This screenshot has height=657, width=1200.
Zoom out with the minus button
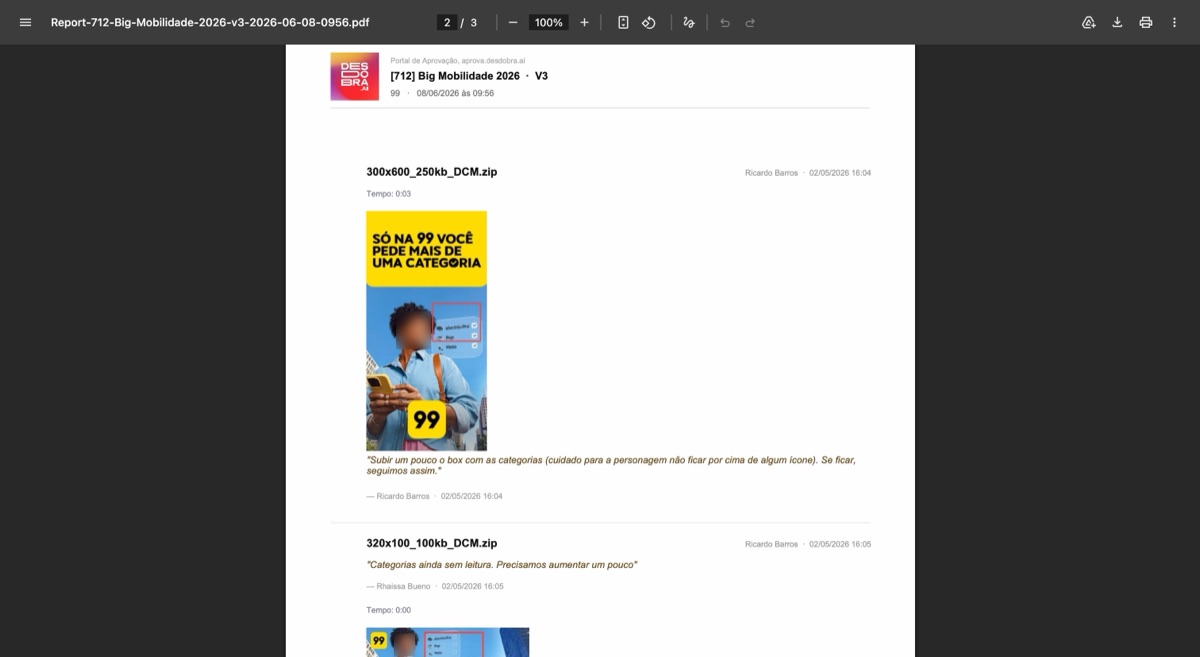(x=513, y=22)
